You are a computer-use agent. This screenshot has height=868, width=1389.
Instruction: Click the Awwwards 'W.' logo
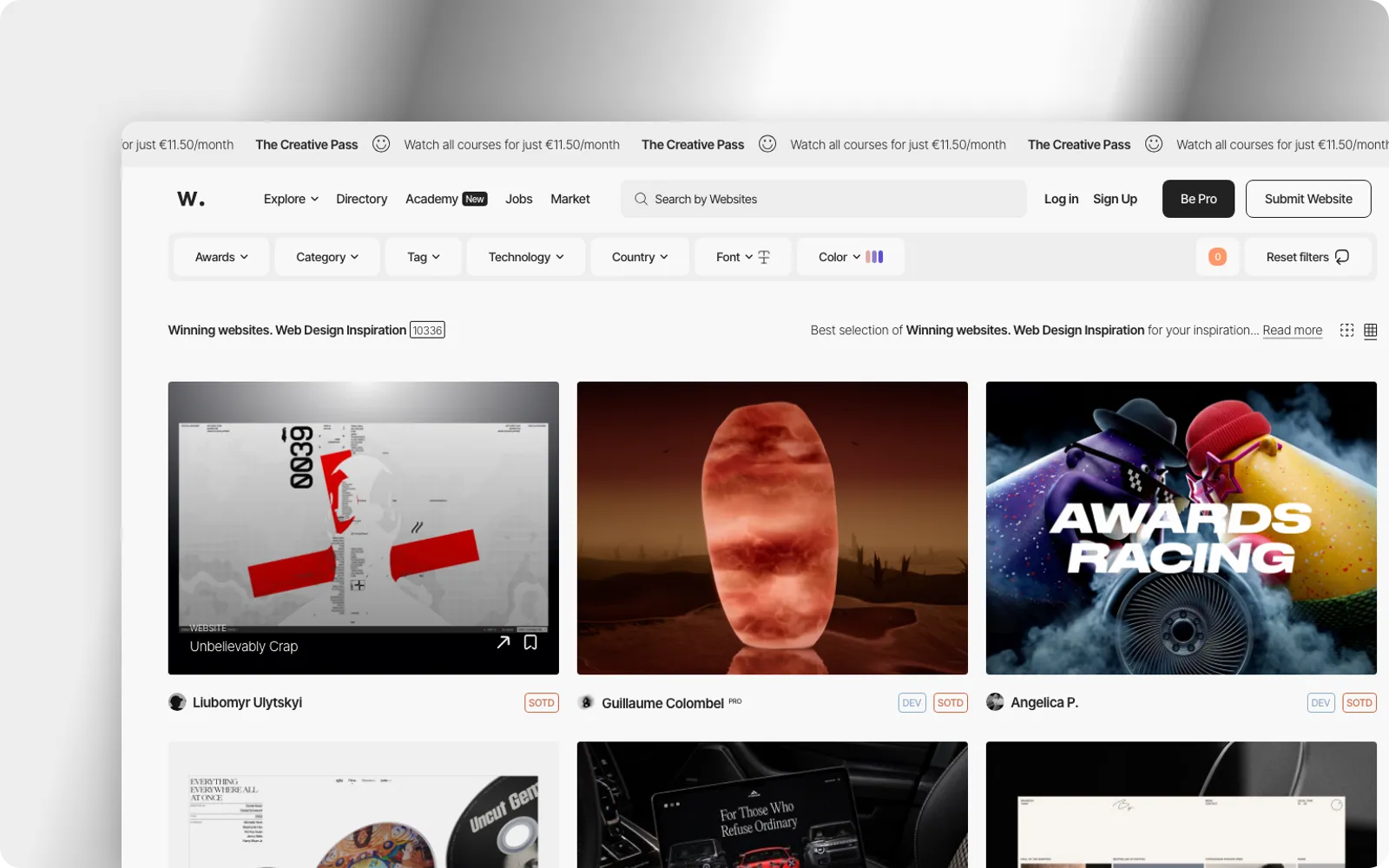point(191,199)
